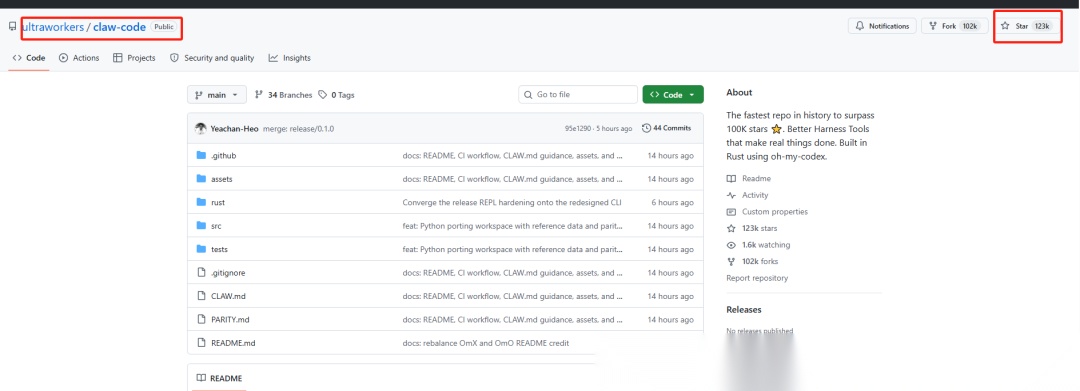
Task: Click the README tab below file list
Action: coord(219,378)
